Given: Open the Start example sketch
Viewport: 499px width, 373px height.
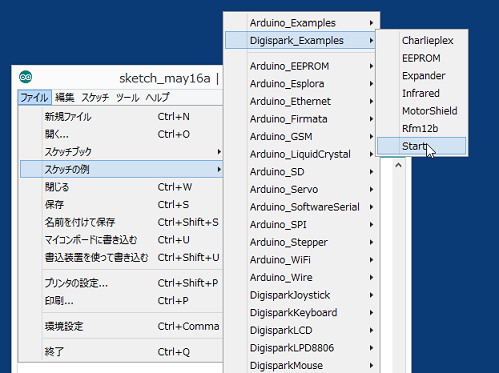Looking at the screenshot, I should 422,146.
